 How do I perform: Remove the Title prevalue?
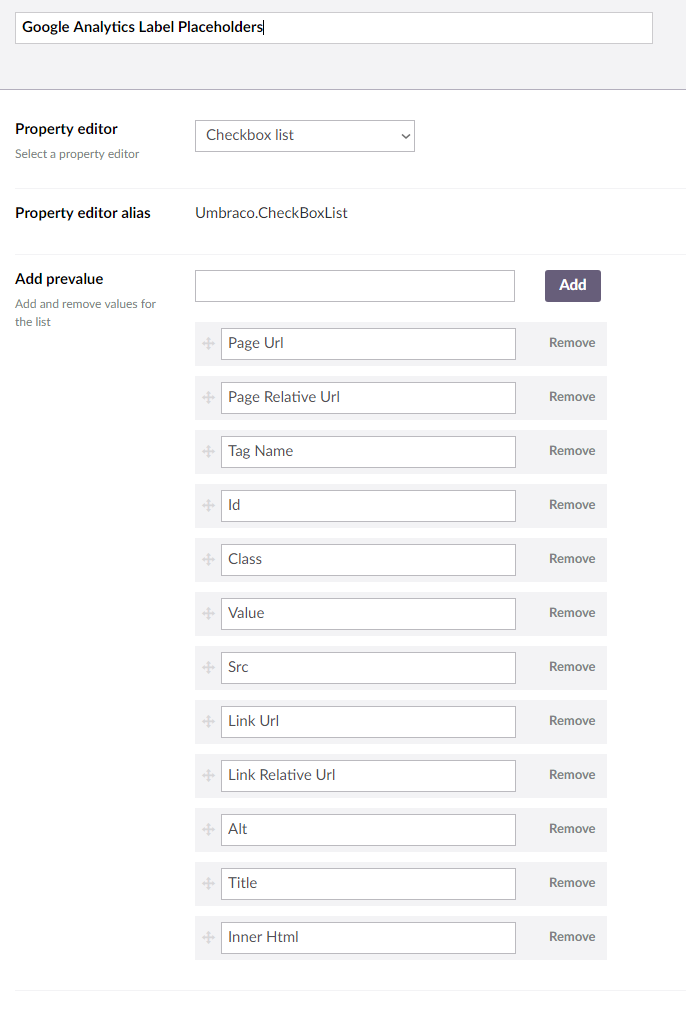[571, 883]
